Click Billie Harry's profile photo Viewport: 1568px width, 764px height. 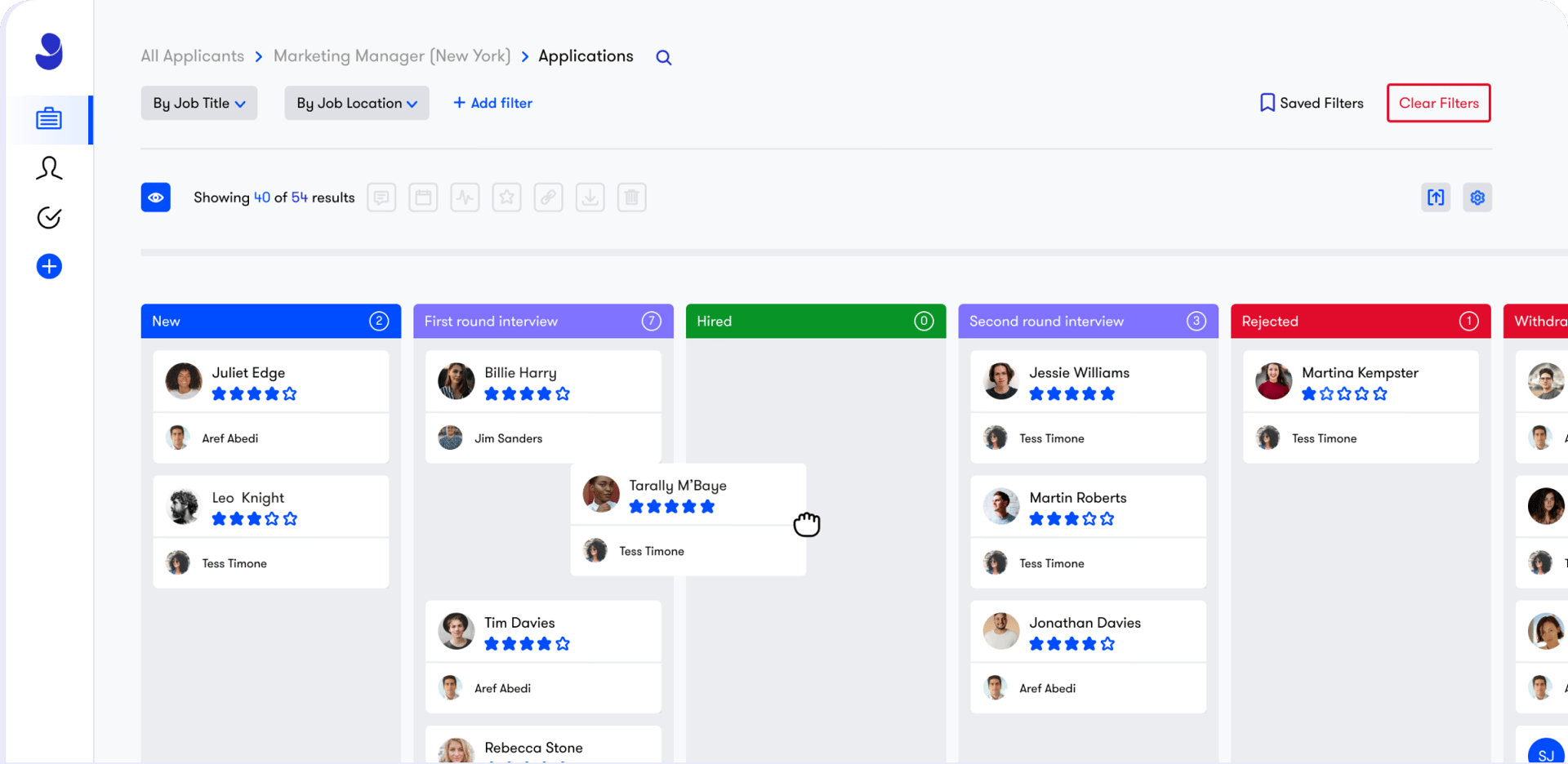[457, 381]
